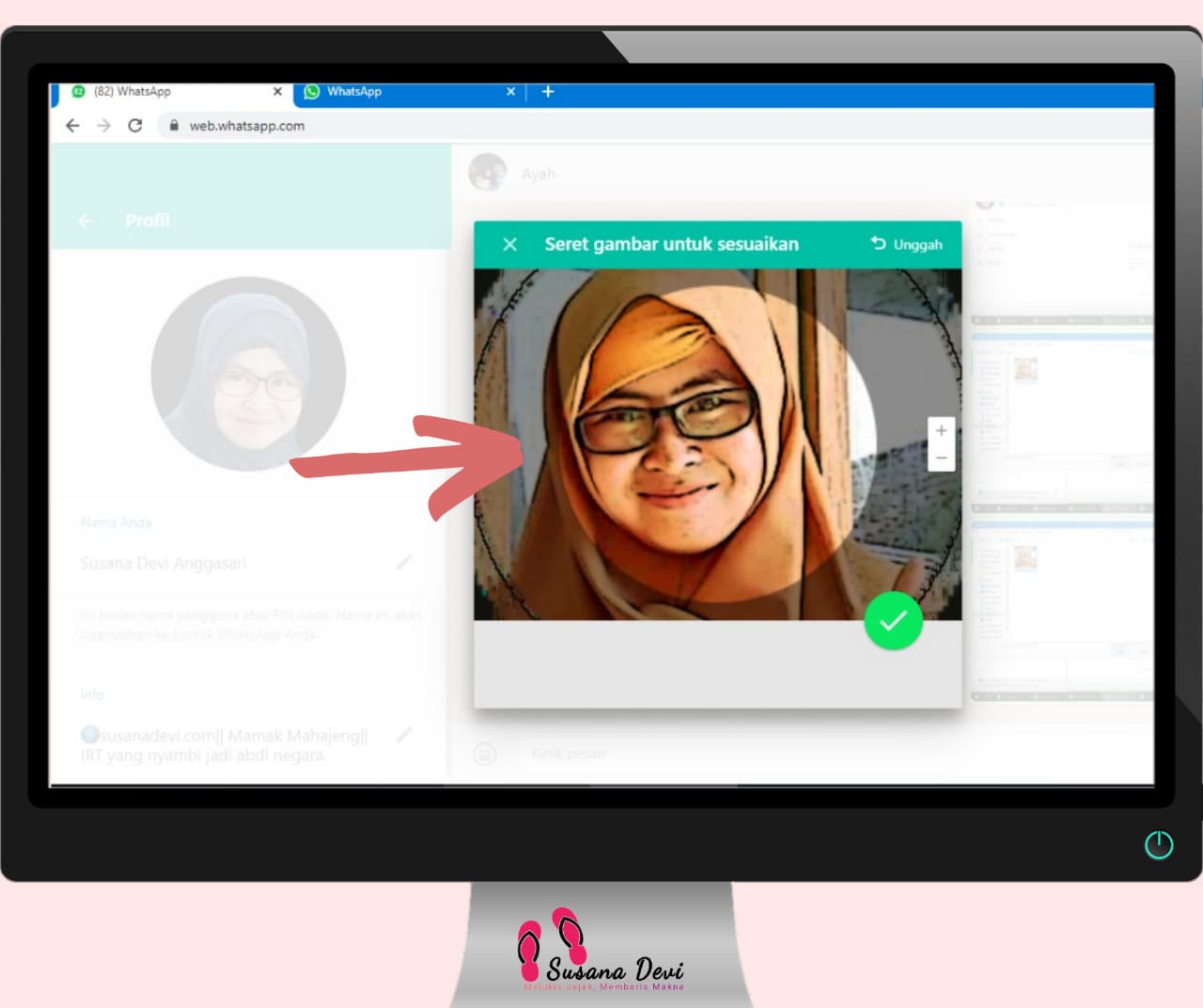
Task: Click the web.whatsapp.com address bar
Action: 655,126
